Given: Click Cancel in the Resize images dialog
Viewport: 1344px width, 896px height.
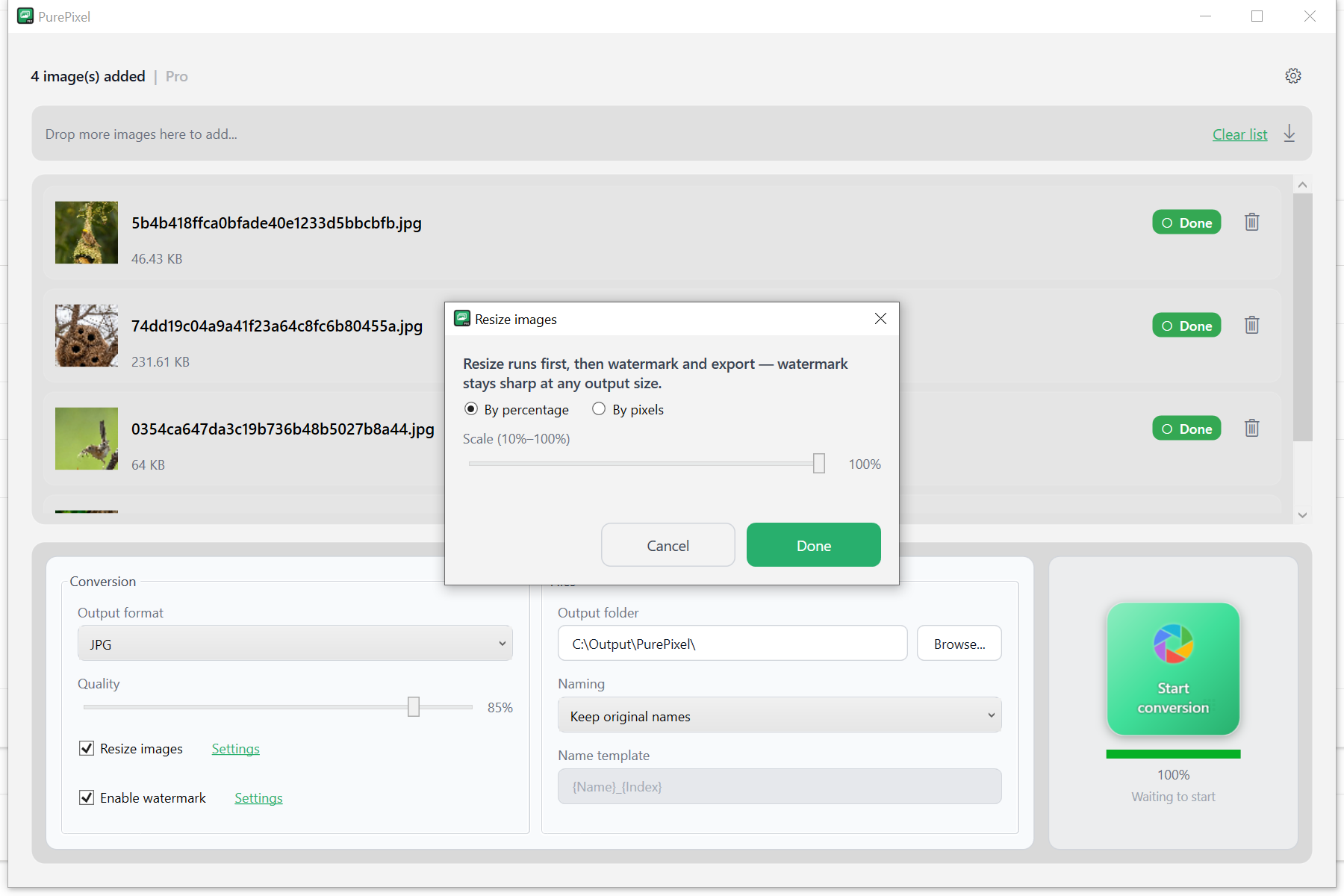Looking at the screenshot, I should click(668, 545).
